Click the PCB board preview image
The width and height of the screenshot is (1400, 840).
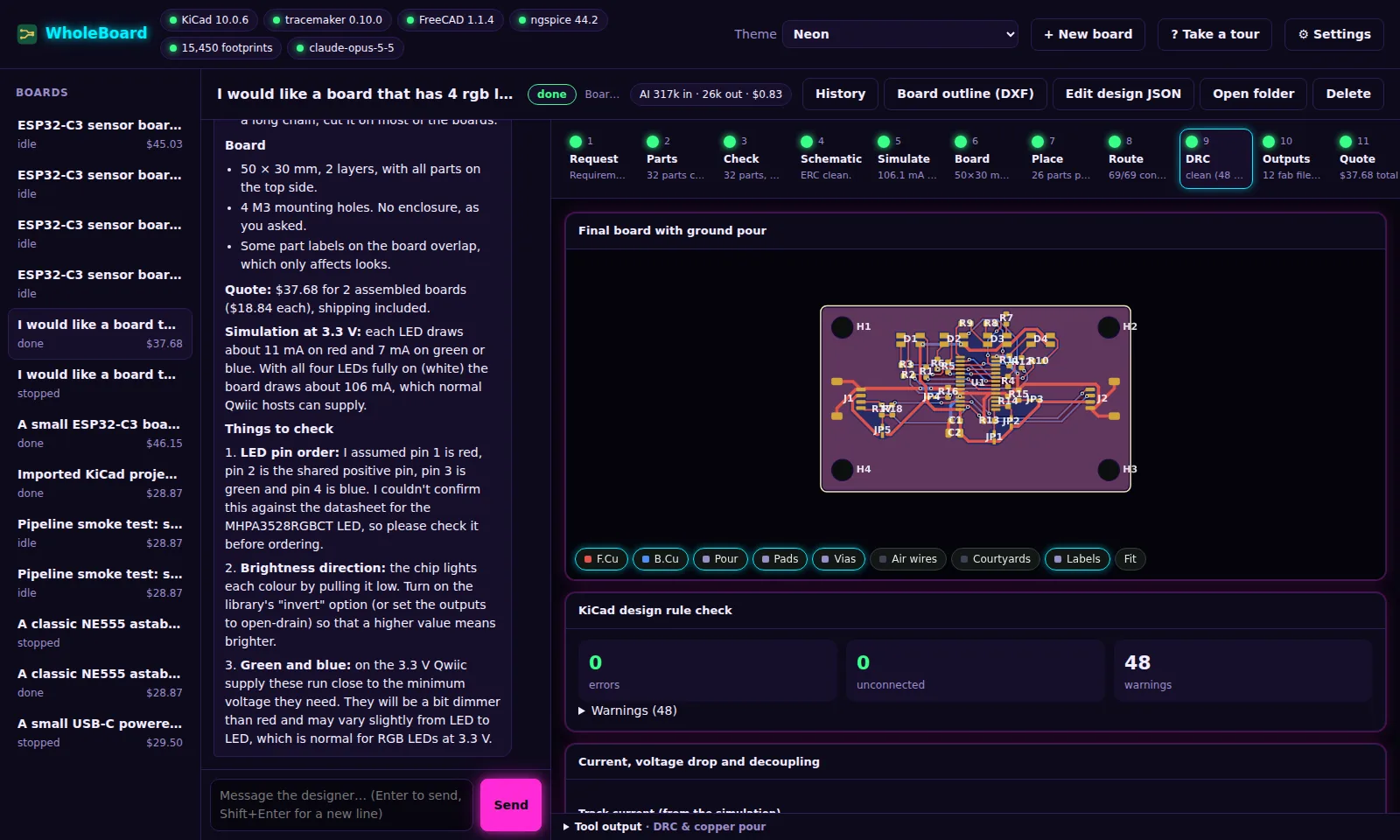pos(976,399)
